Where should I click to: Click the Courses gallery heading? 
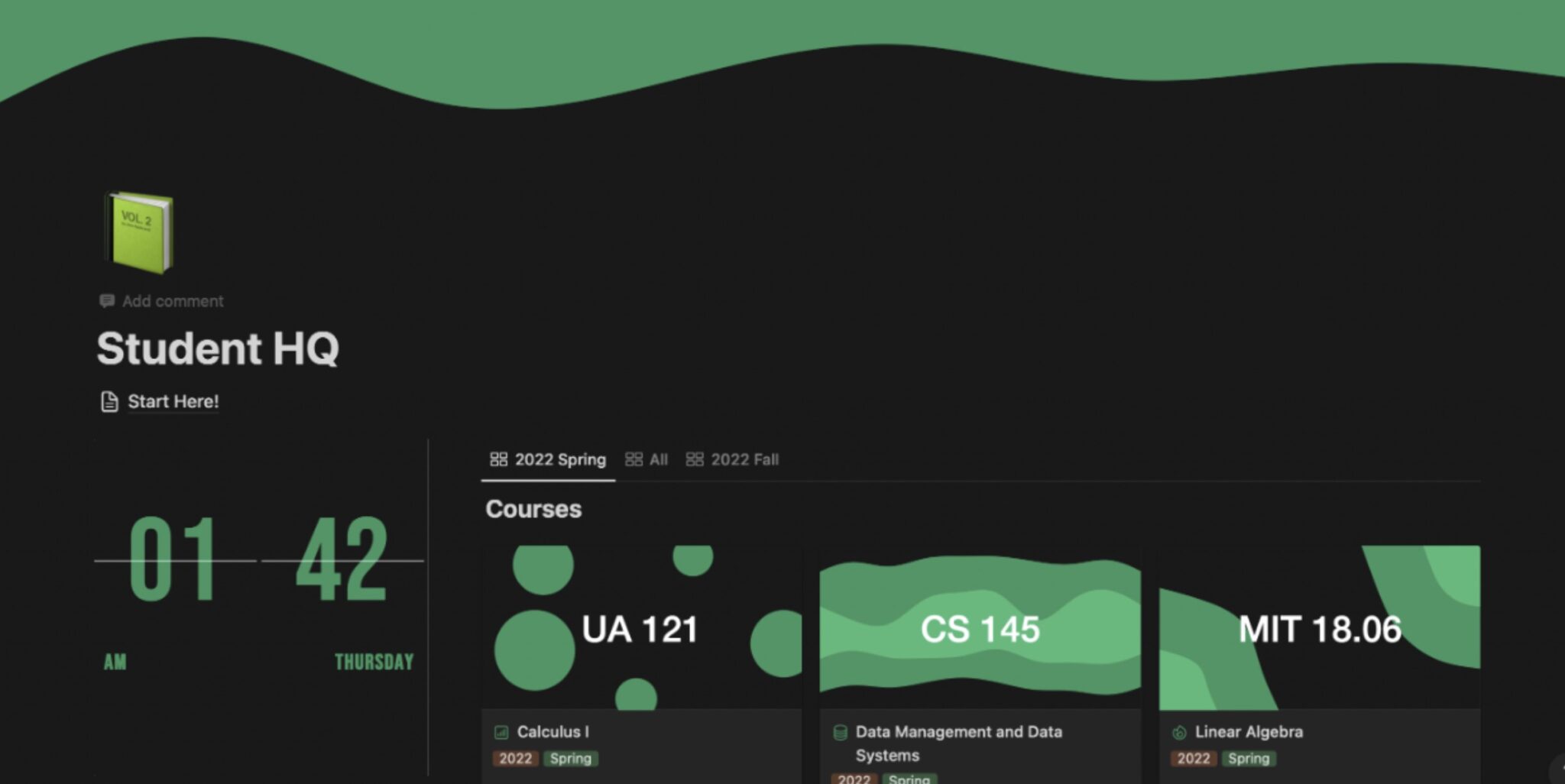(x=533, y=509)
